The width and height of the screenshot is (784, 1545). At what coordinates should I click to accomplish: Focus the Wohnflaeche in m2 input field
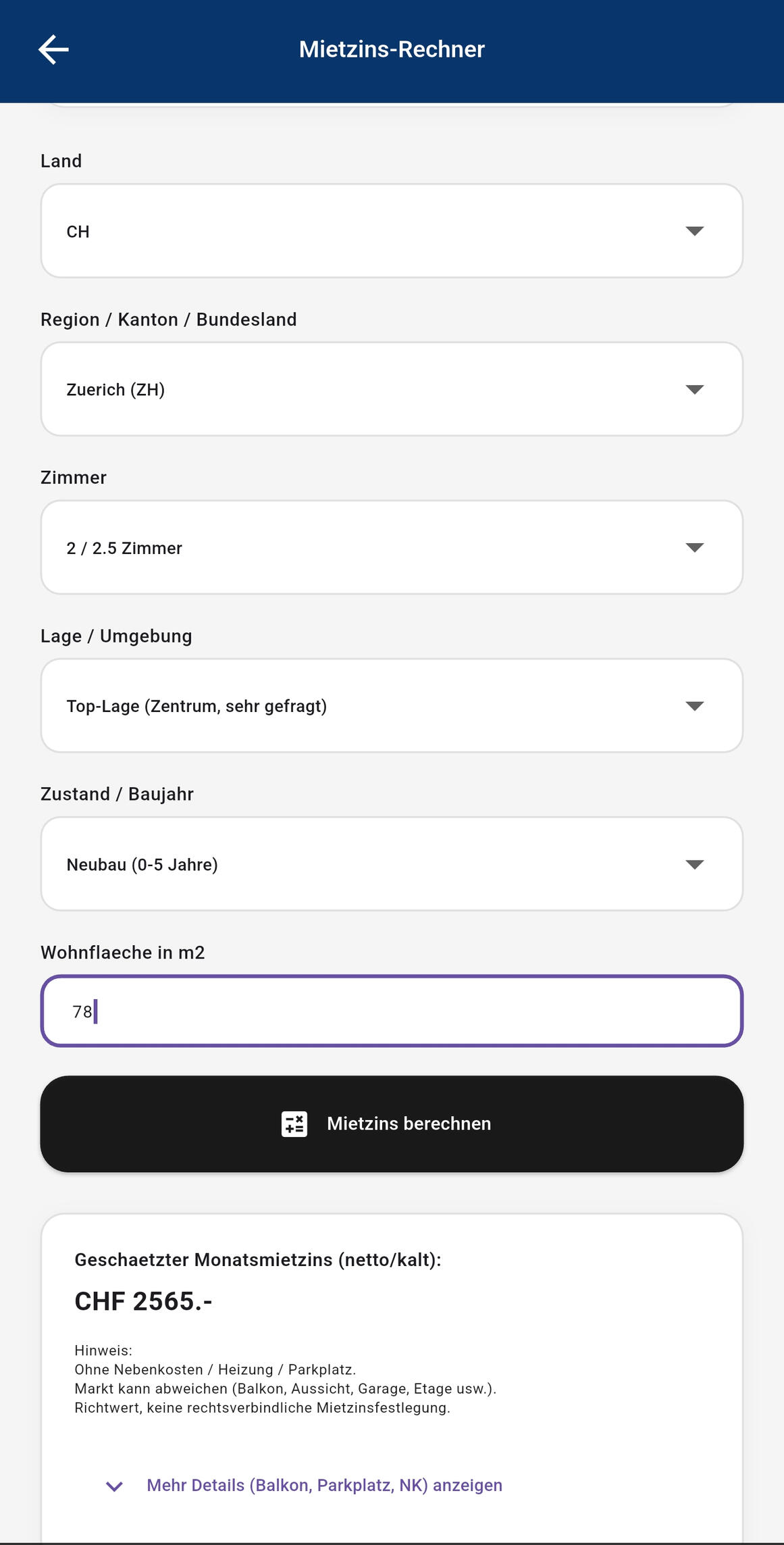coord(392,1011)
